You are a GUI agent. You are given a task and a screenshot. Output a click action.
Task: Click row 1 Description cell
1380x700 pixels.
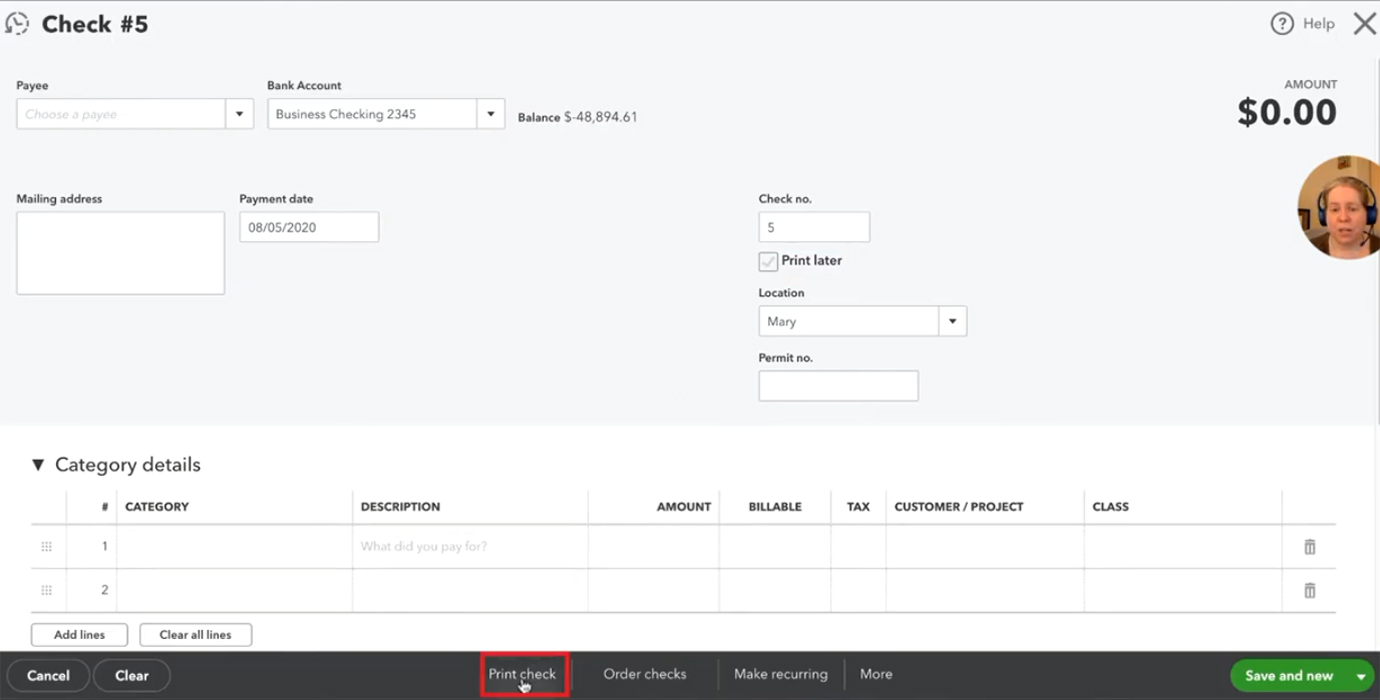470,547
